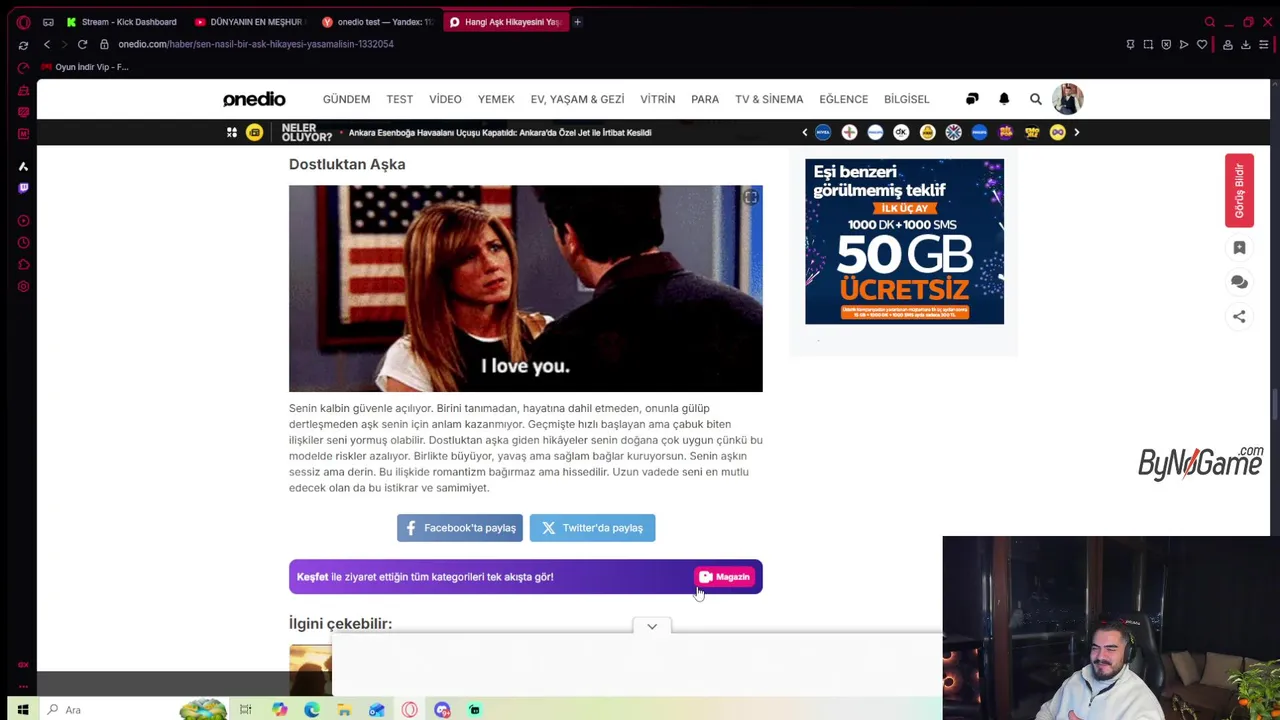Image resolution: width=1280 pixels, height=720 pixels.
Task: Open onedio notifications bell
Action: coord(1004,99)
